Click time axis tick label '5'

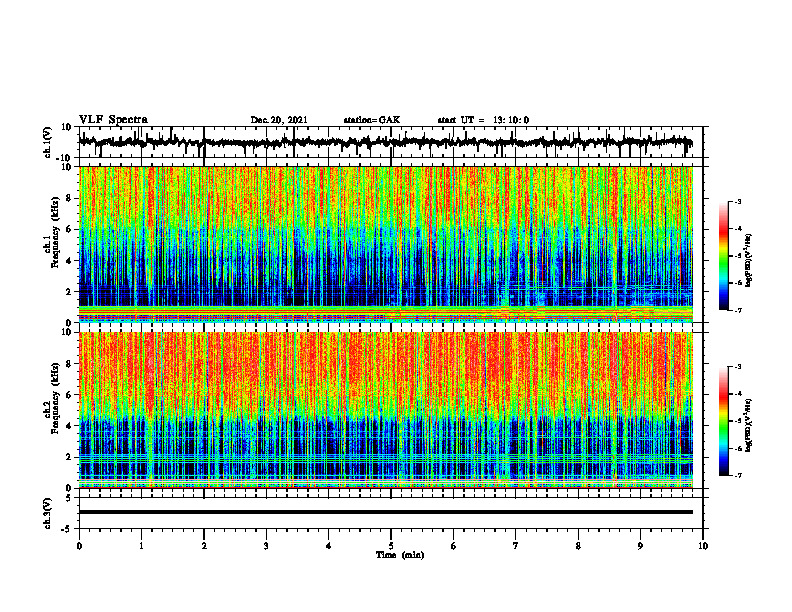pyautogui.click(x=391, y=546)
